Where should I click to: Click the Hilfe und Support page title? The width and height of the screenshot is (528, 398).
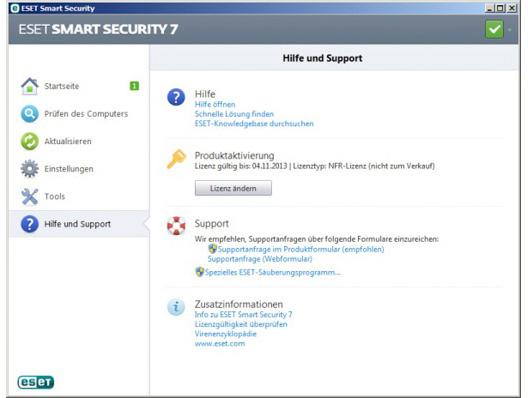click(323, 58)
